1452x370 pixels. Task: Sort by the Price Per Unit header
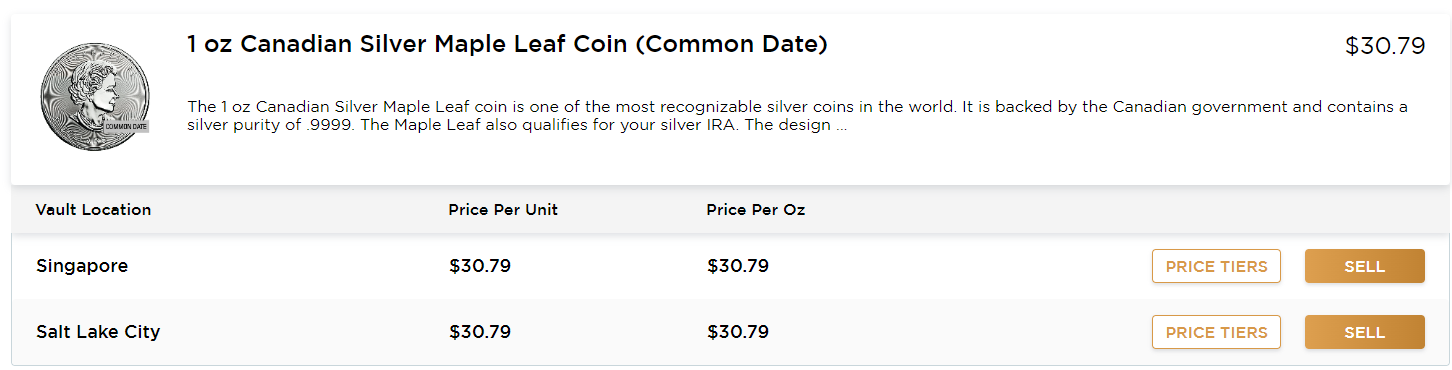click(x=503, y=210)
